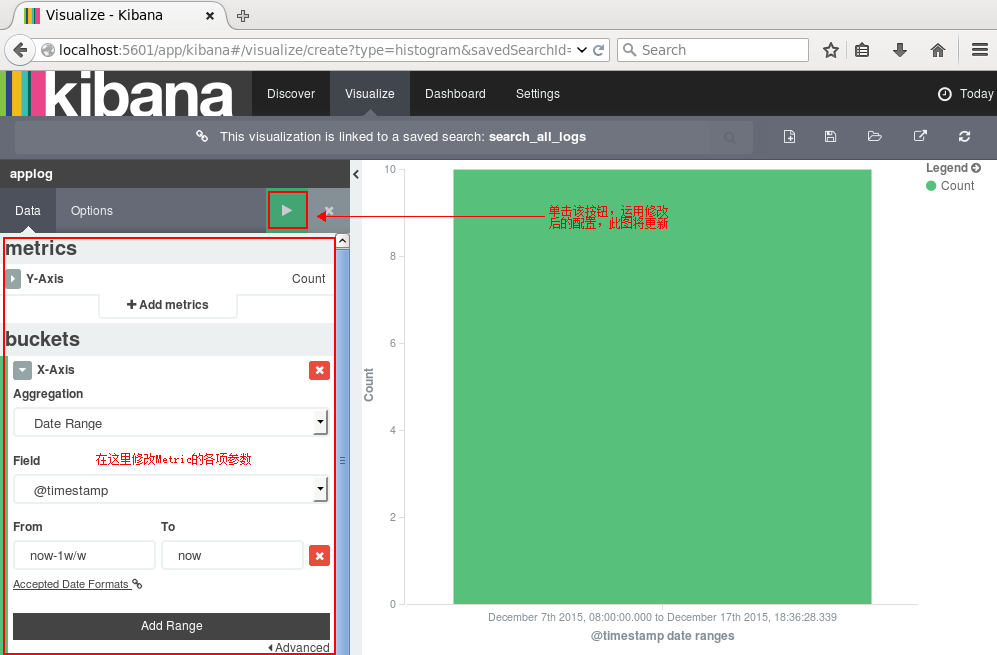Remove the X-Axis bucket
Viewport: 997px width, 655px height.
(x=319, y=370)
